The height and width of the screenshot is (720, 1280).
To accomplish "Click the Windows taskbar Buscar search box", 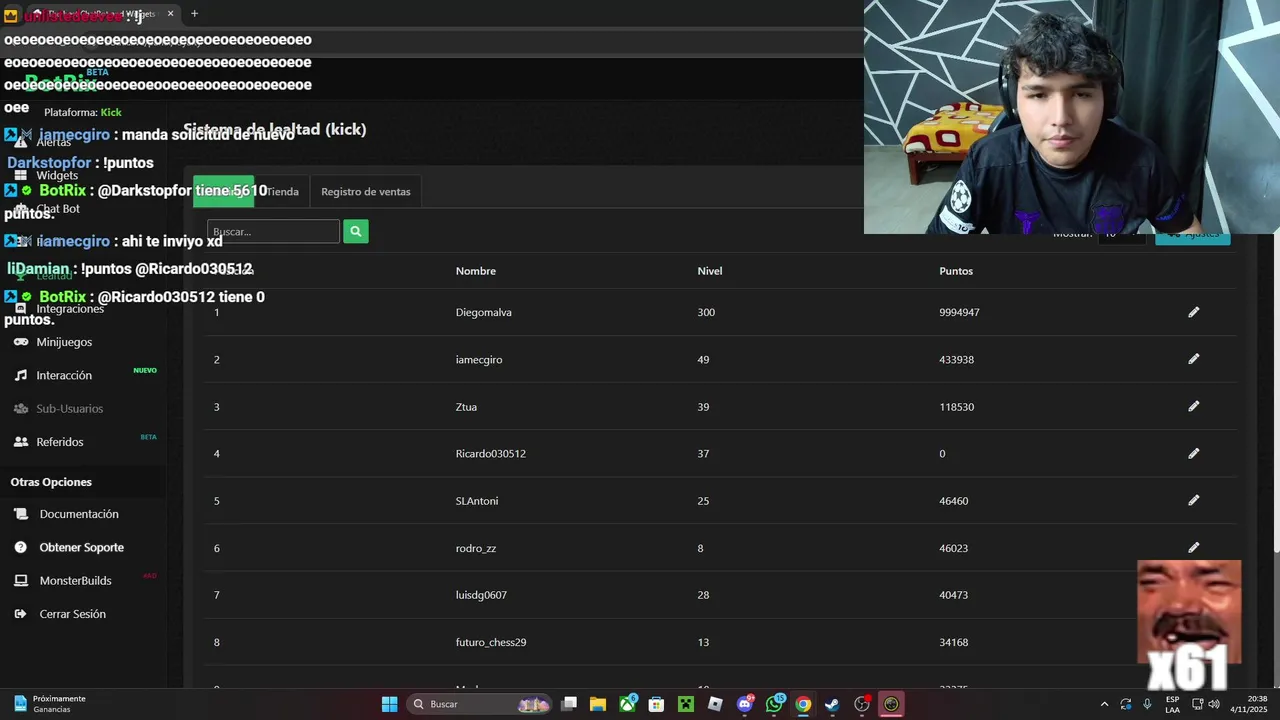I will 480,704.
